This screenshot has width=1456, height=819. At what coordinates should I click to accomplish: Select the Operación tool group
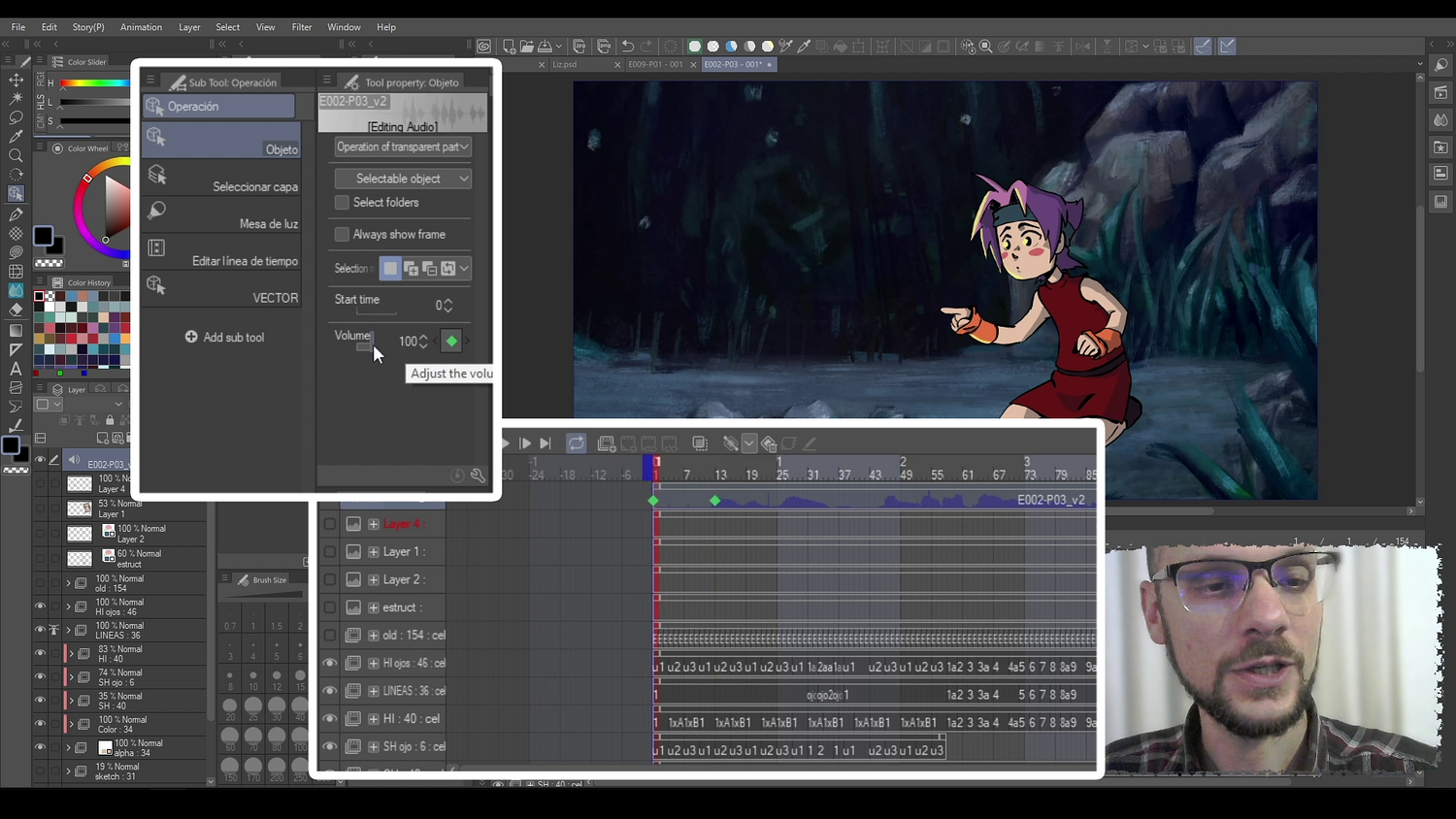click(218, 106)
